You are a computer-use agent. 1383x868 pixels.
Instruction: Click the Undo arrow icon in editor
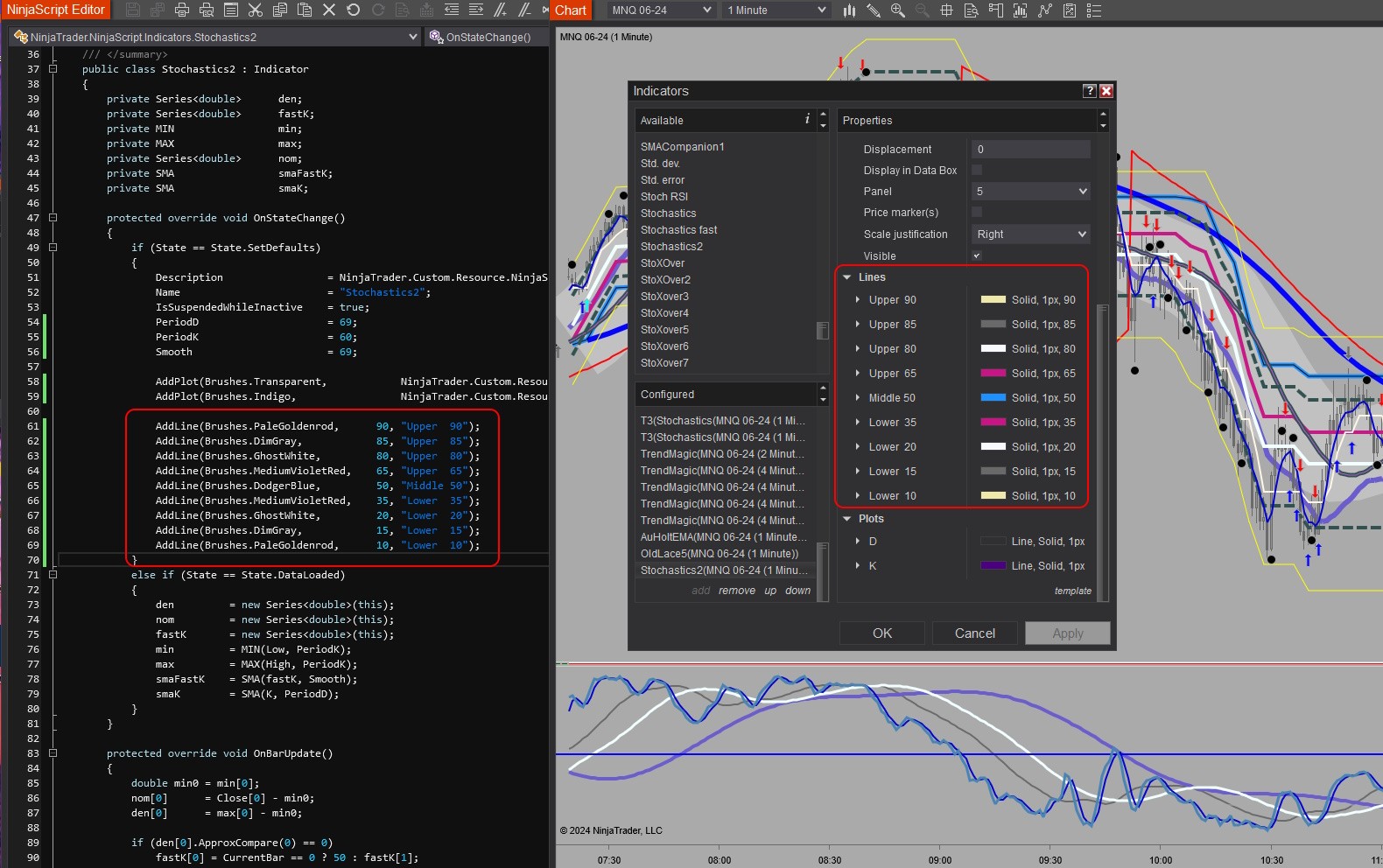pyautogui.click(x=354, y=10)
